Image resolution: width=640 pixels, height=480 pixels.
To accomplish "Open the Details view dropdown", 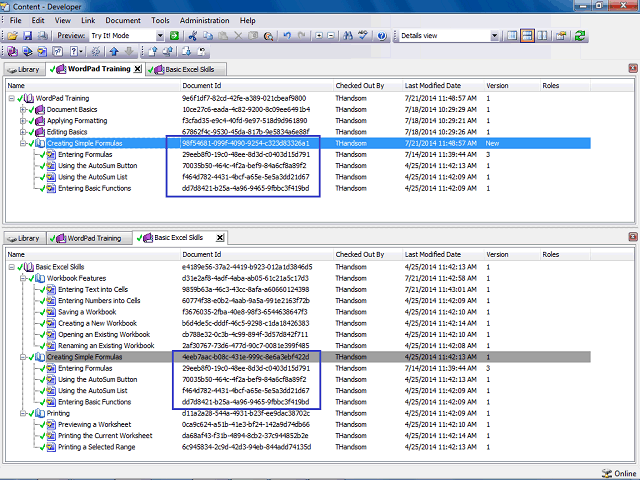I will point(494,36).
